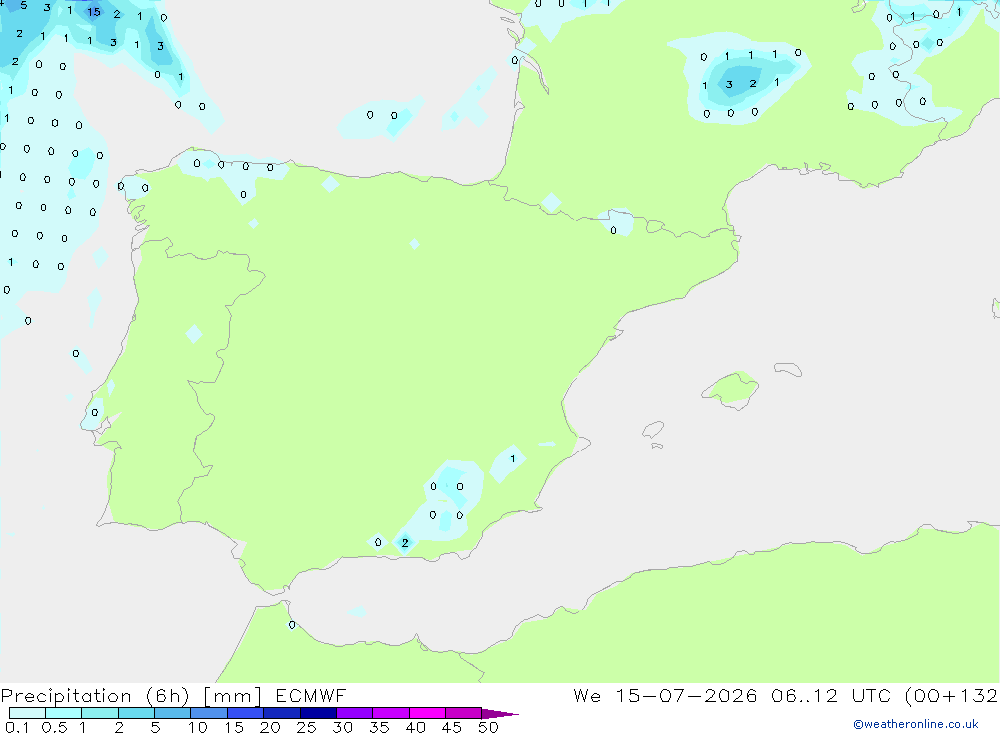Select legend swatch between 45 and 50

(463, 713)
